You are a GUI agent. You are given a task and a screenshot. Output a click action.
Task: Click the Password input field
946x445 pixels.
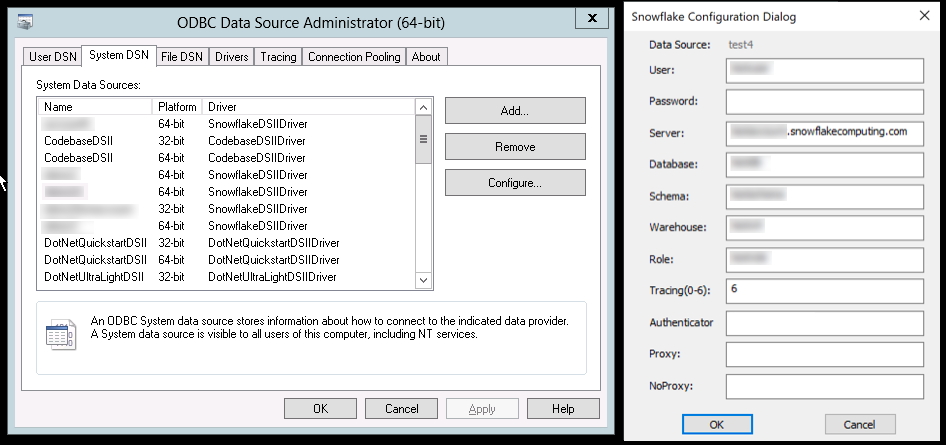[825, 102]
